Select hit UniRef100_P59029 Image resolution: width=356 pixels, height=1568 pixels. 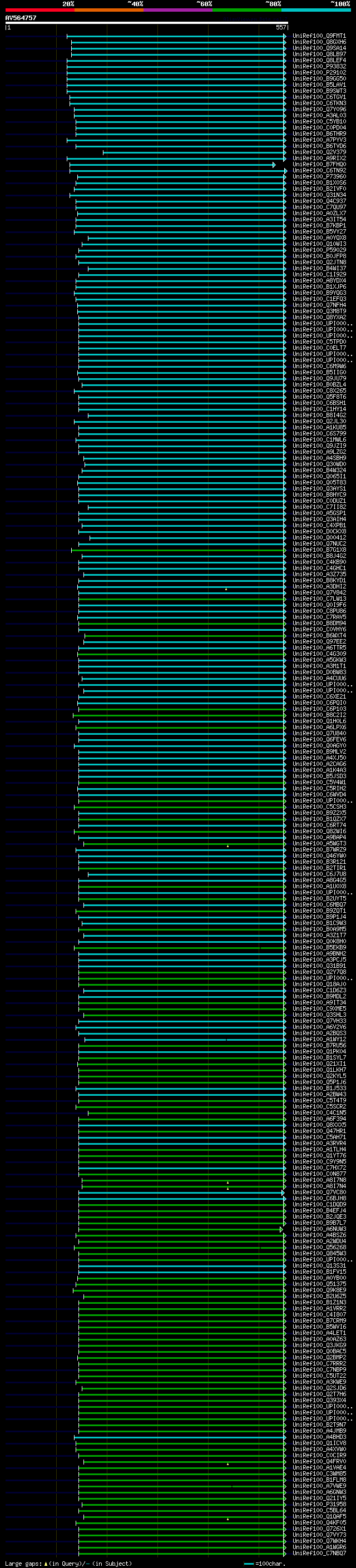(x=319, y=250)
